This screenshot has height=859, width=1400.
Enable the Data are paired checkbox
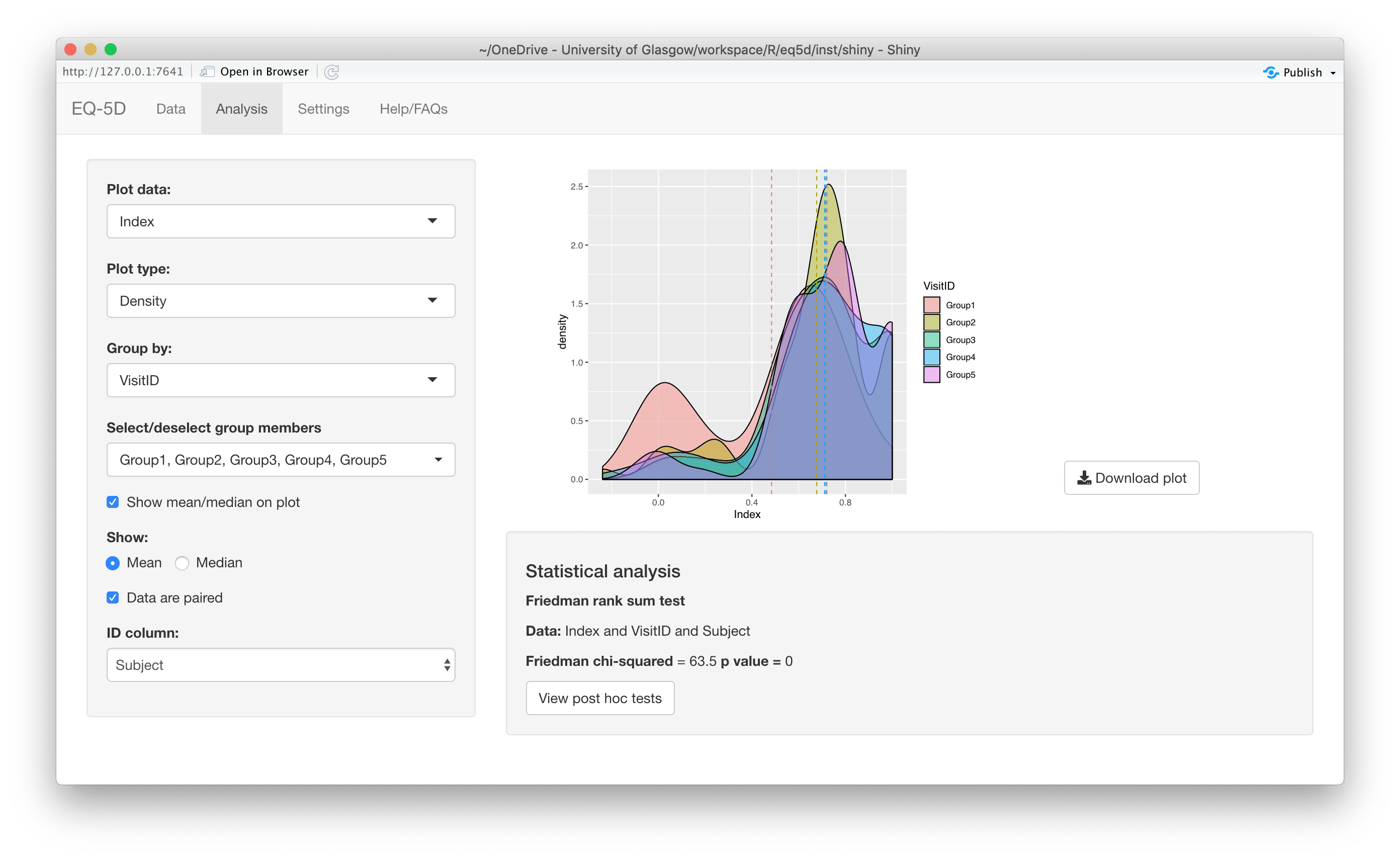click(x=113, y=598)
